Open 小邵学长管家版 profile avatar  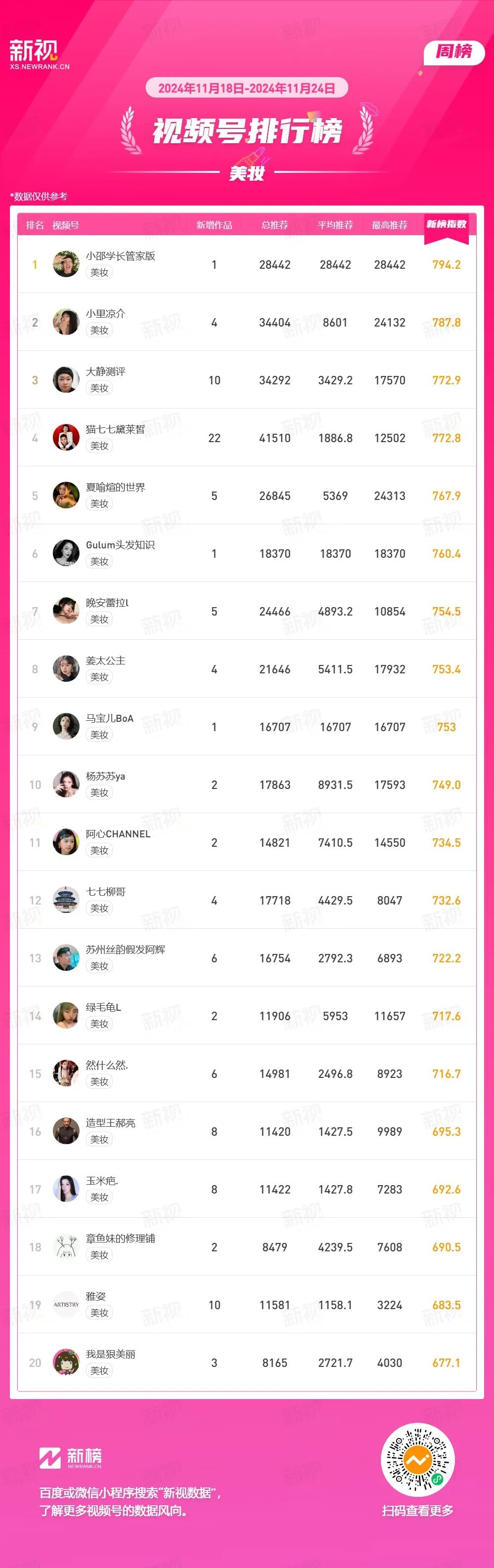coord(66,264)
